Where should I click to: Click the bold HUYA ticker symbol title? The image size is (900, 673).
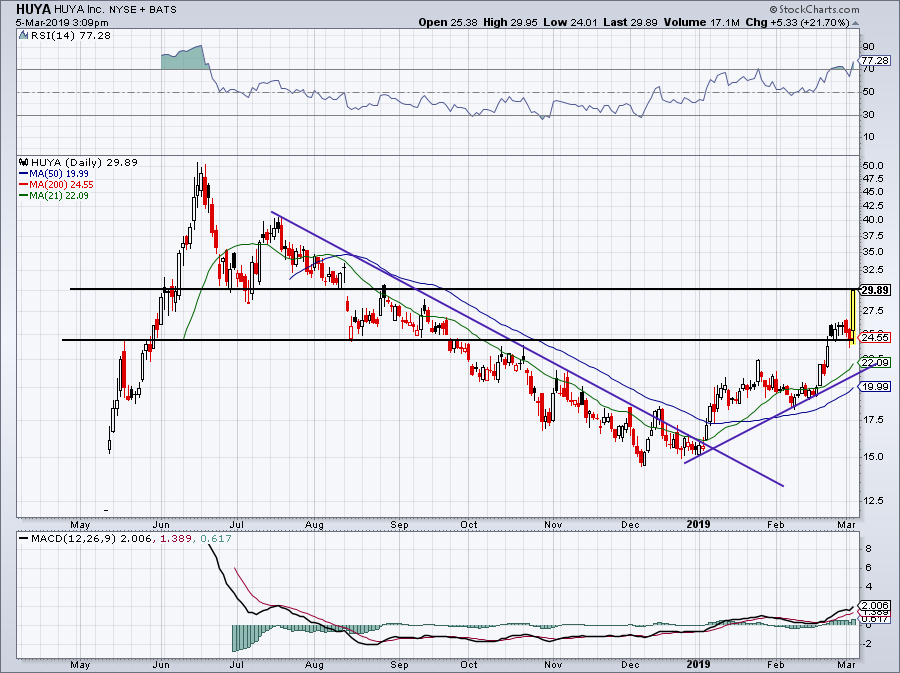(34, 9)
